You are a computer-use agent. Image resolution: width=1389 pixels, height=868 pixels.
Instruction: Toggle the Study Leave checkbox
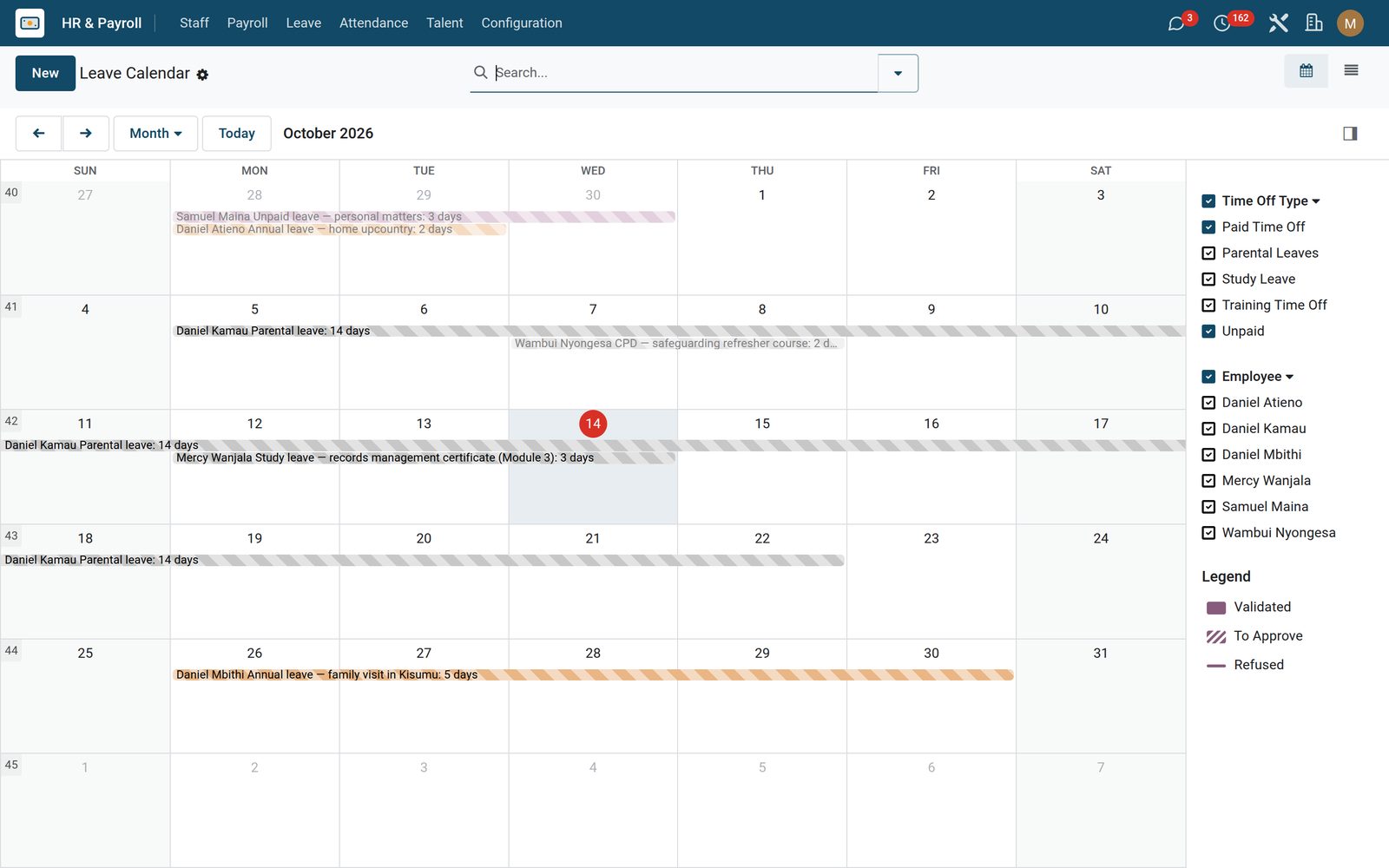(x=1208, y=279)
